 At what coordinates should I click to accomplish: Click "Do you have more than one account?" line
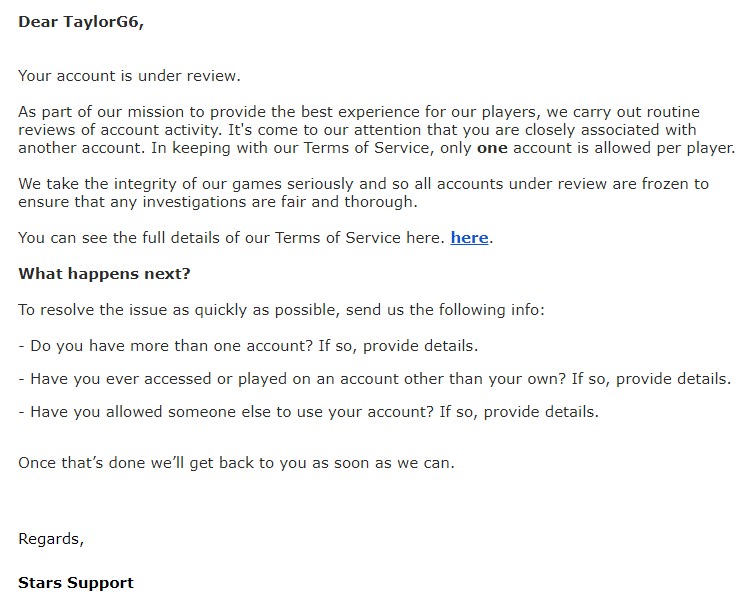pyautogui.click(x=248, y=345)
